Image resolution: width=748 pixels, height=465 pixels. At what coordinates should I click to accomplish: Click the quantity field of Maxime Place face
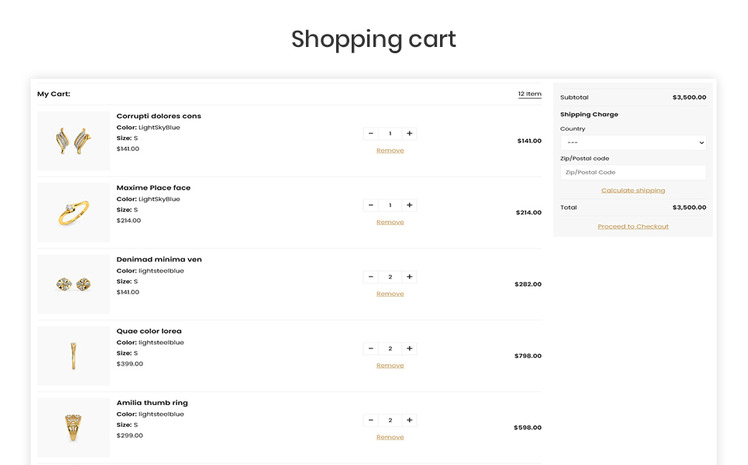click(390, 205)
